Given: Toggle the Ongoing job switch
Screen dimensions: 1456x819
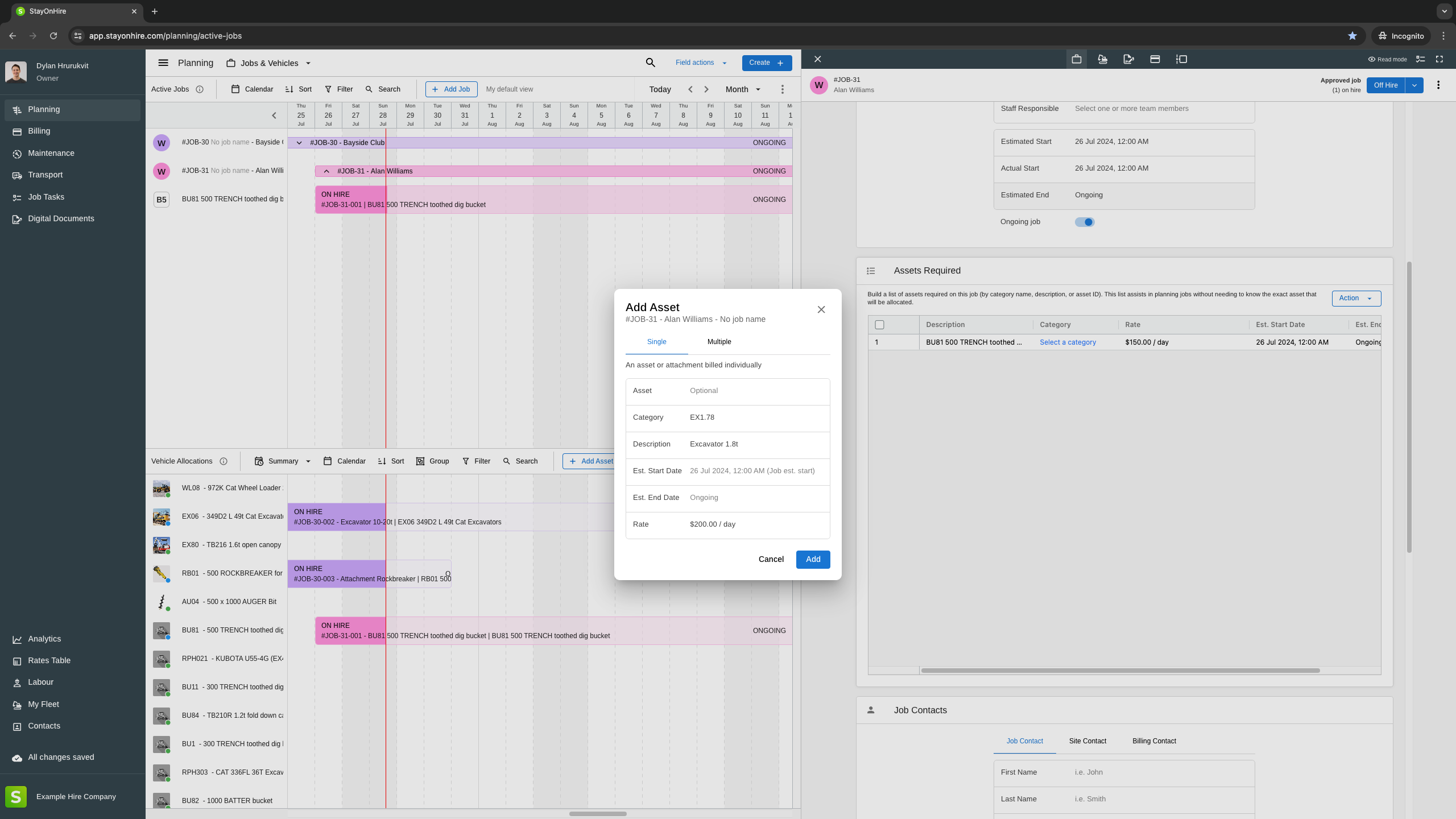Looking at the screenshot, I should click(1084, 222).
